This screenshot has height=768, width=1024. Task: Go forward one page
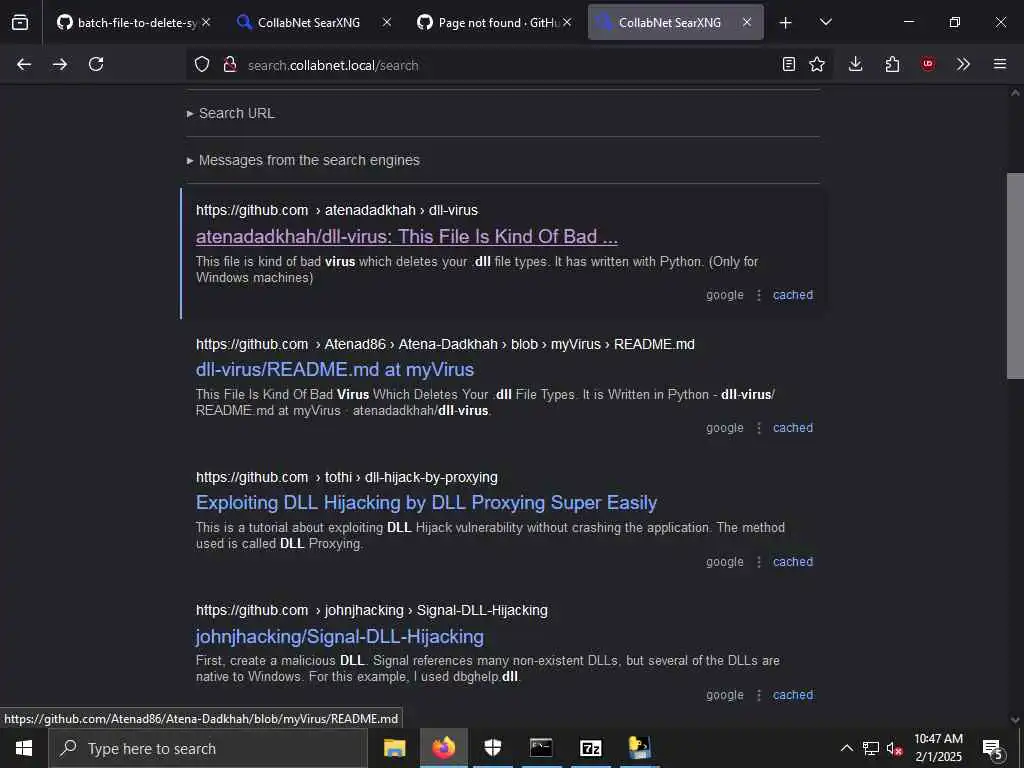(x=60, y=64)
